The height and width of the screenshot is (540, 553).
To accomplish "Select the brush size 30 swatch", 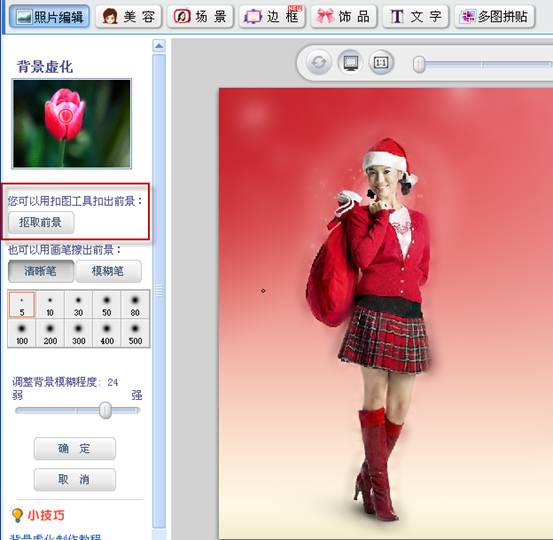I will coord(78,305).
